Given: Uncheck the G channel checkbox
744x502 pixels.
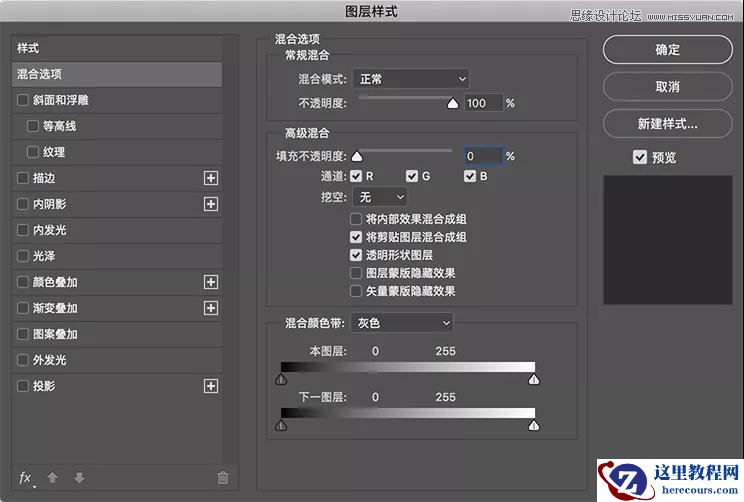Looking at the screenshot, I should coord(412,177).
